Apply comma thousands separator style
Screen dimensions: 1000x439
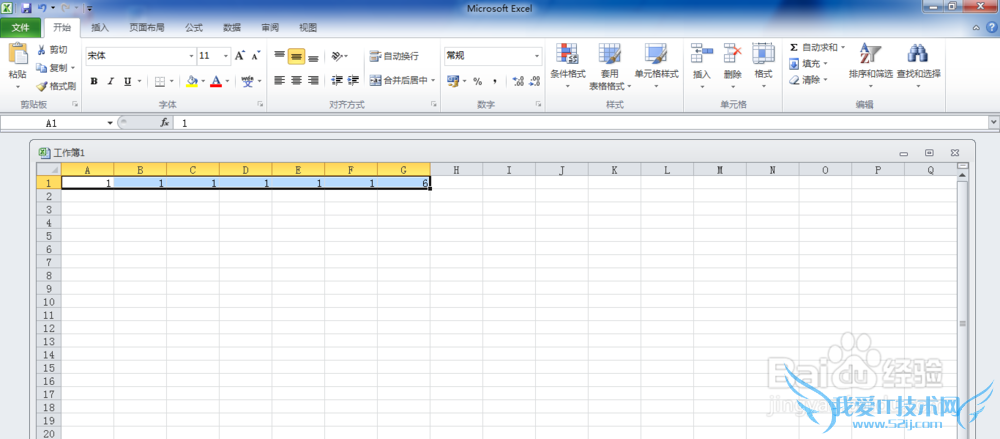click(494, 81)
